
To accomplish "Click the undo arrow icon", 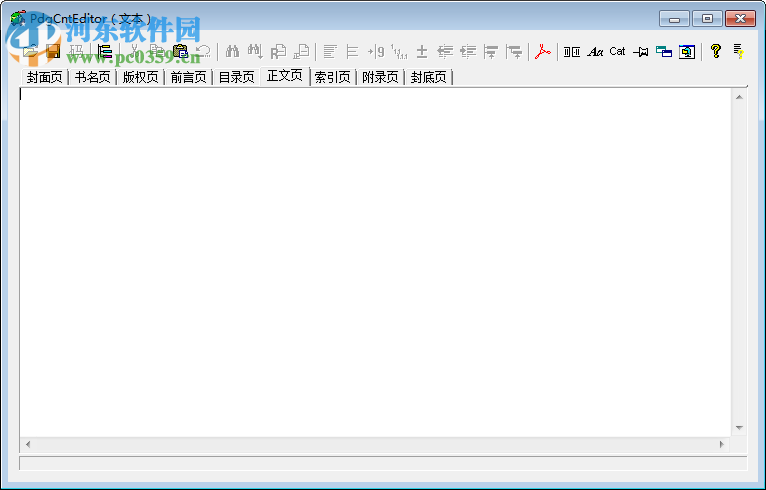I will click(203, 51).
